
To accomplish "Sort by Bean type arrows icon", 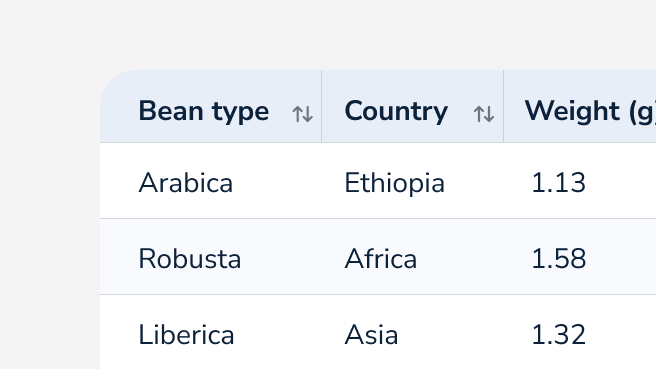I will click(x=302, y=114).
